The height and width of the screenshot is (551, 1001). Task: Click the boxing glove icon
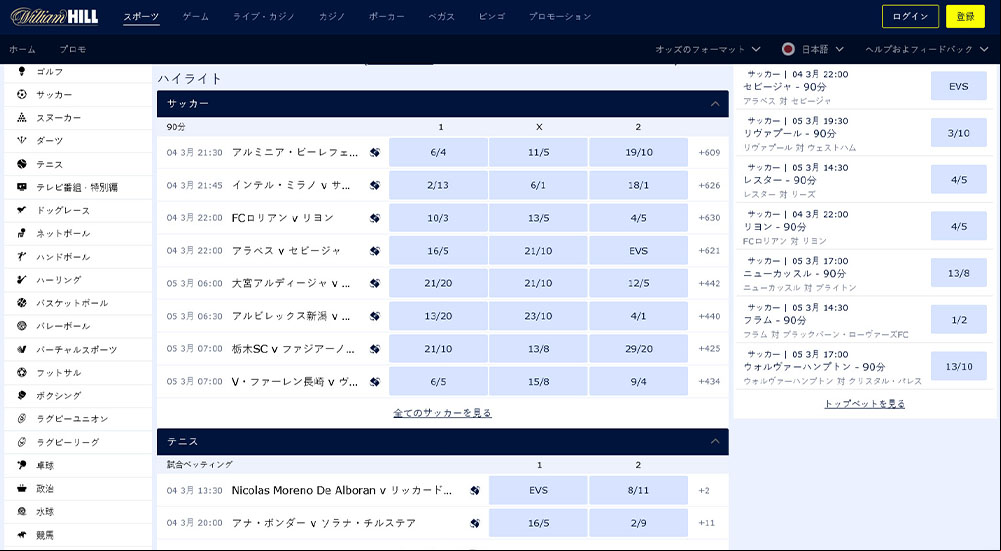(22, 395)
